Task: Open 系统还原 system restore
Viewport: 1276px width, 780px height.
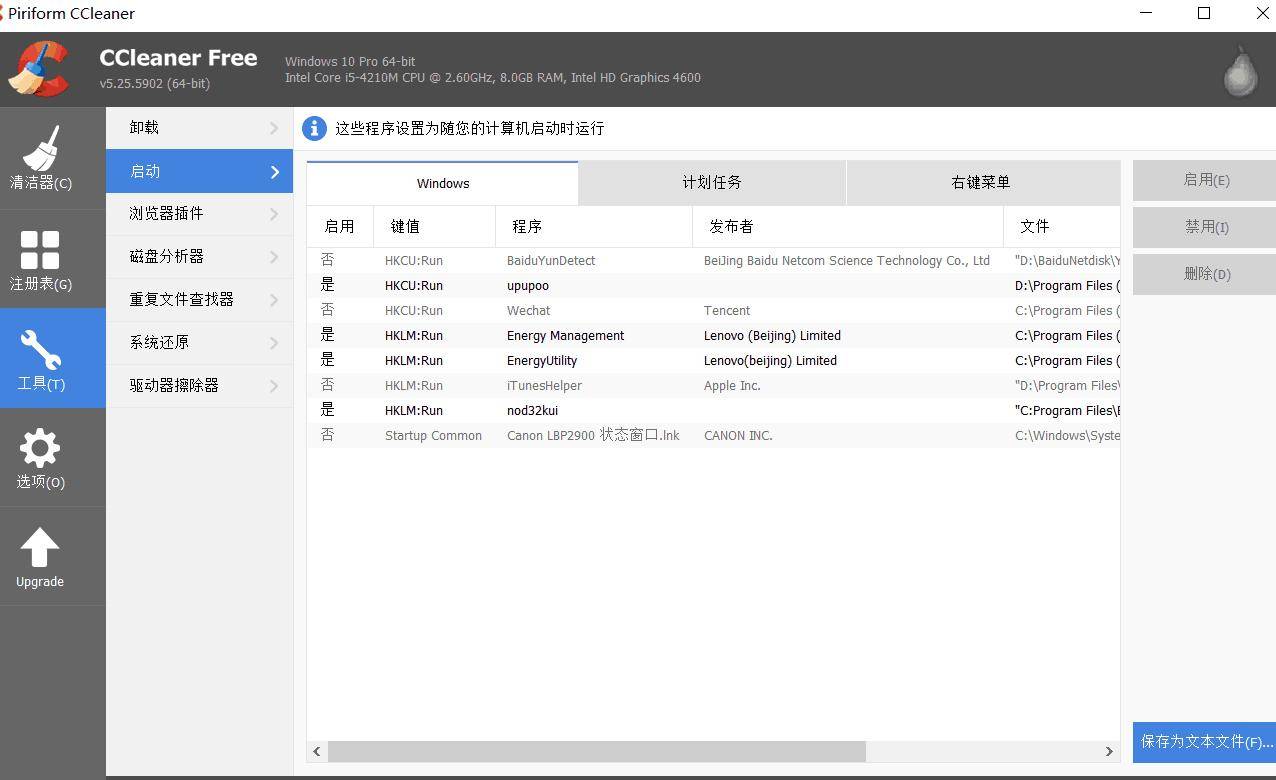Action: click(199, 342)
